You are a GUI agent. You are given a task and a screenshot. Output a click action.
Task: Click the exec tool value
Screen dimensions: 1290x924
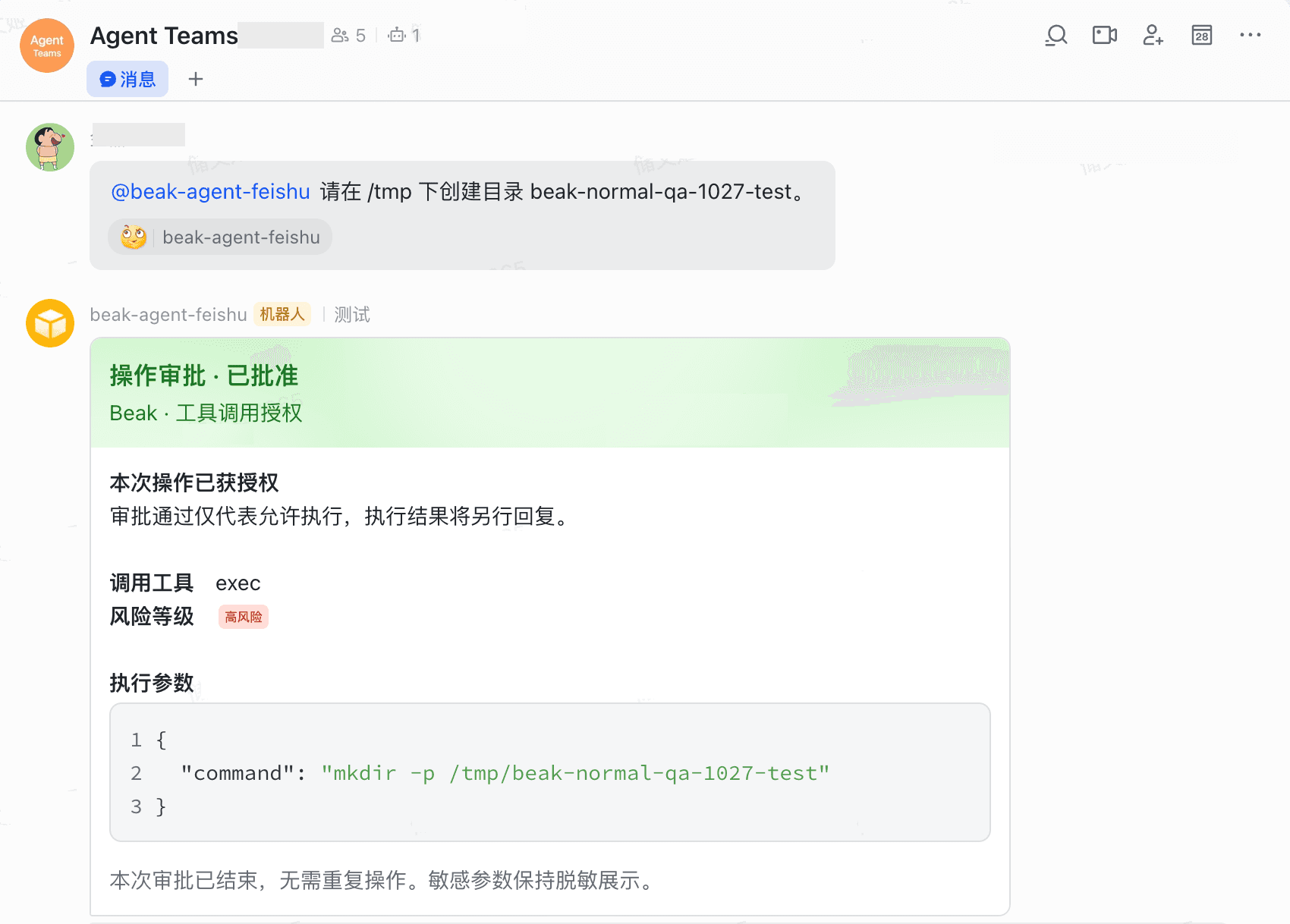[x=238, y=583]
